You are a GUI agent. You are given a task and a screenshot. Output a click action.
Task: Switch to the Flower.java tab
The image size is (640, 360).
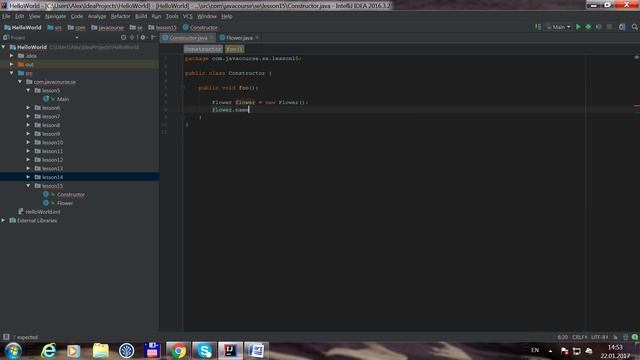tap(239, 38)
